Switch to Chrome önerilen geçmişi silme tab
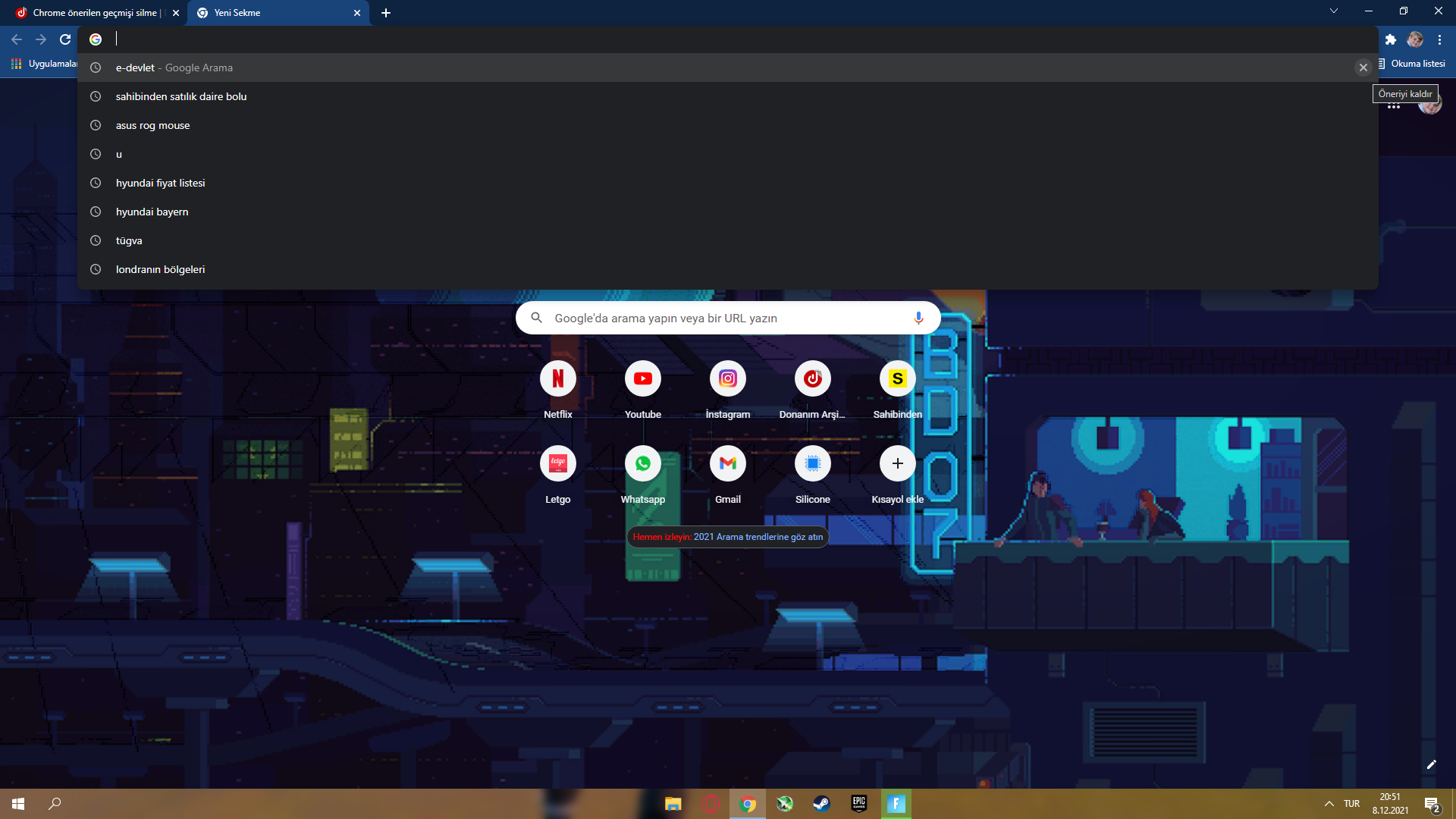This screenshot has height=819, width=1456. tap(95, 13)
